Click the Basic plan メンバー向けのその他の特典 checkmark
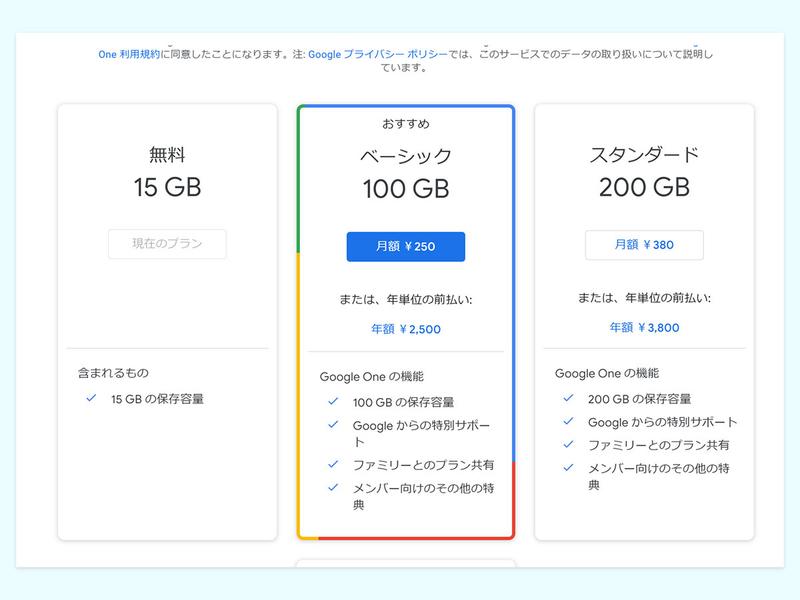 [x=333, y=488]
